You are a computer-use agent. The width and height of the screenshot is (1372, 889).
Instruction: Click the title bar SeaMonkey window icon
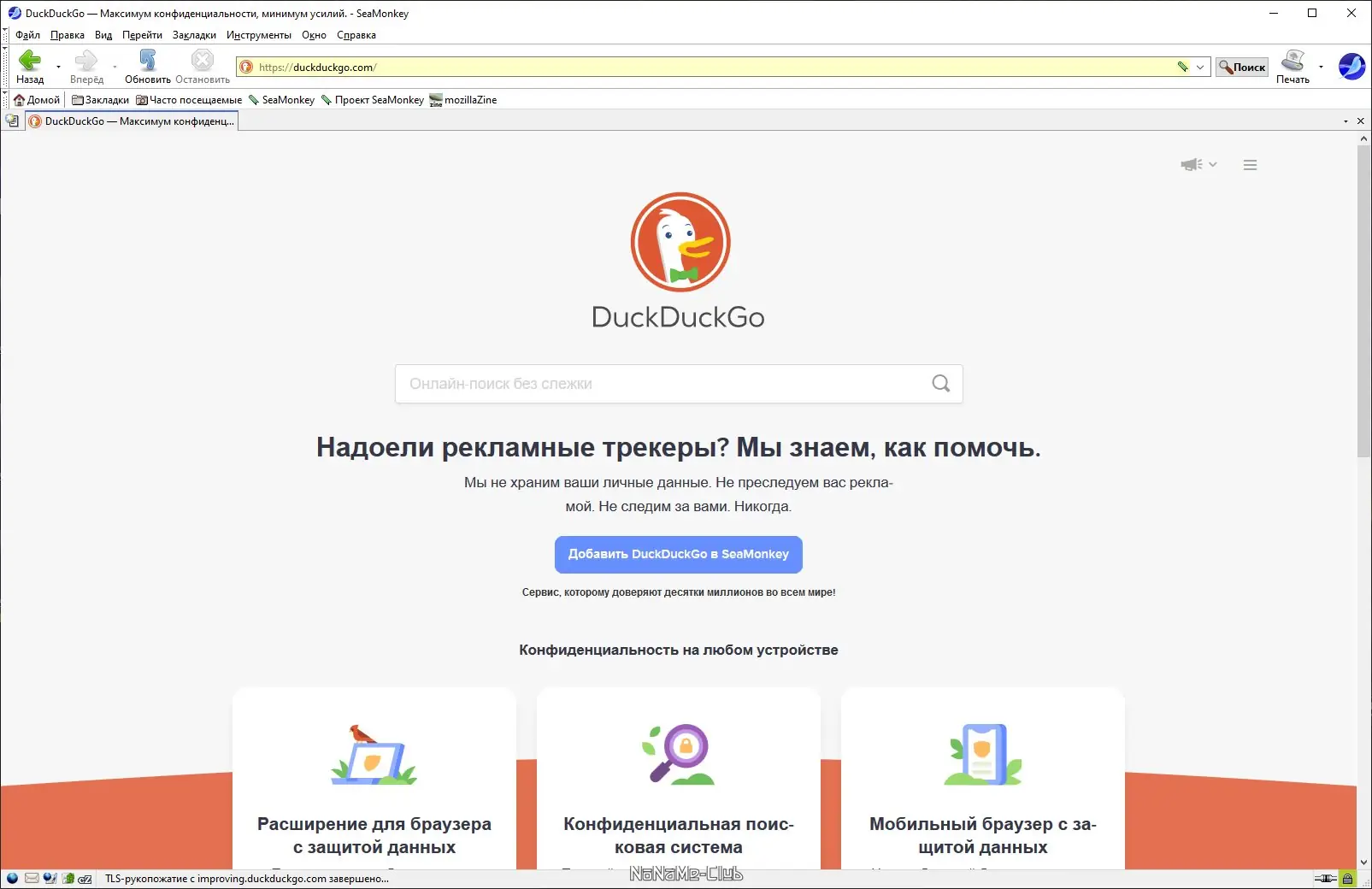(x=14, y=13)
